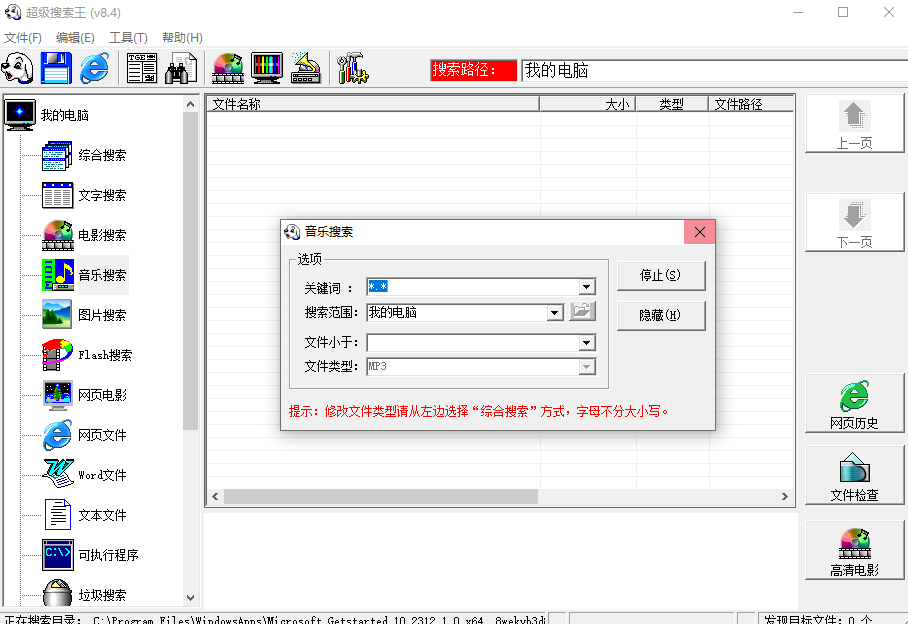Open the 文件(F) menu
The height and width of the screenshot is (624, 908).
23,38
